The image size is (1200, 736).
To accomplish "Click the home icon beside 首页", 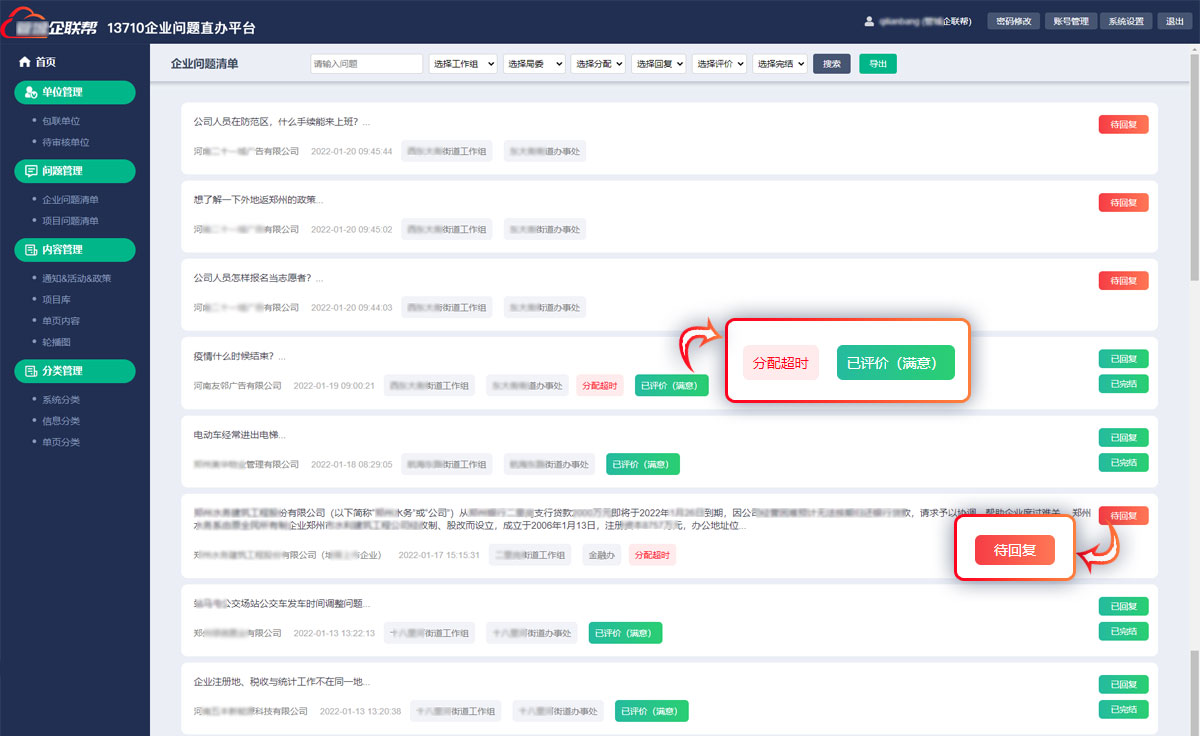I will 25,62.
